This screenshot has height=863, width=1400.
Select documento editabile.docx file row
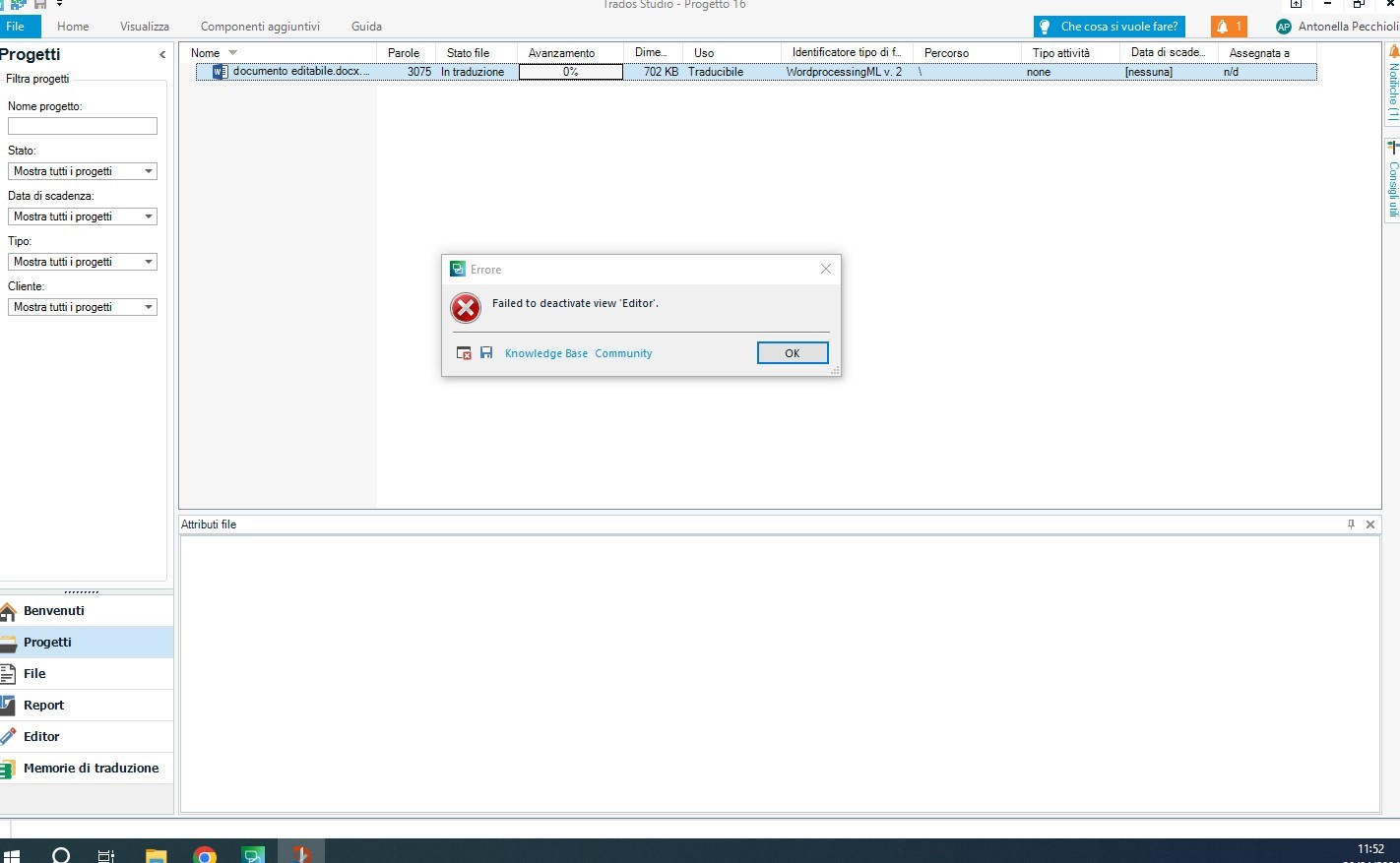click(756, 72)
